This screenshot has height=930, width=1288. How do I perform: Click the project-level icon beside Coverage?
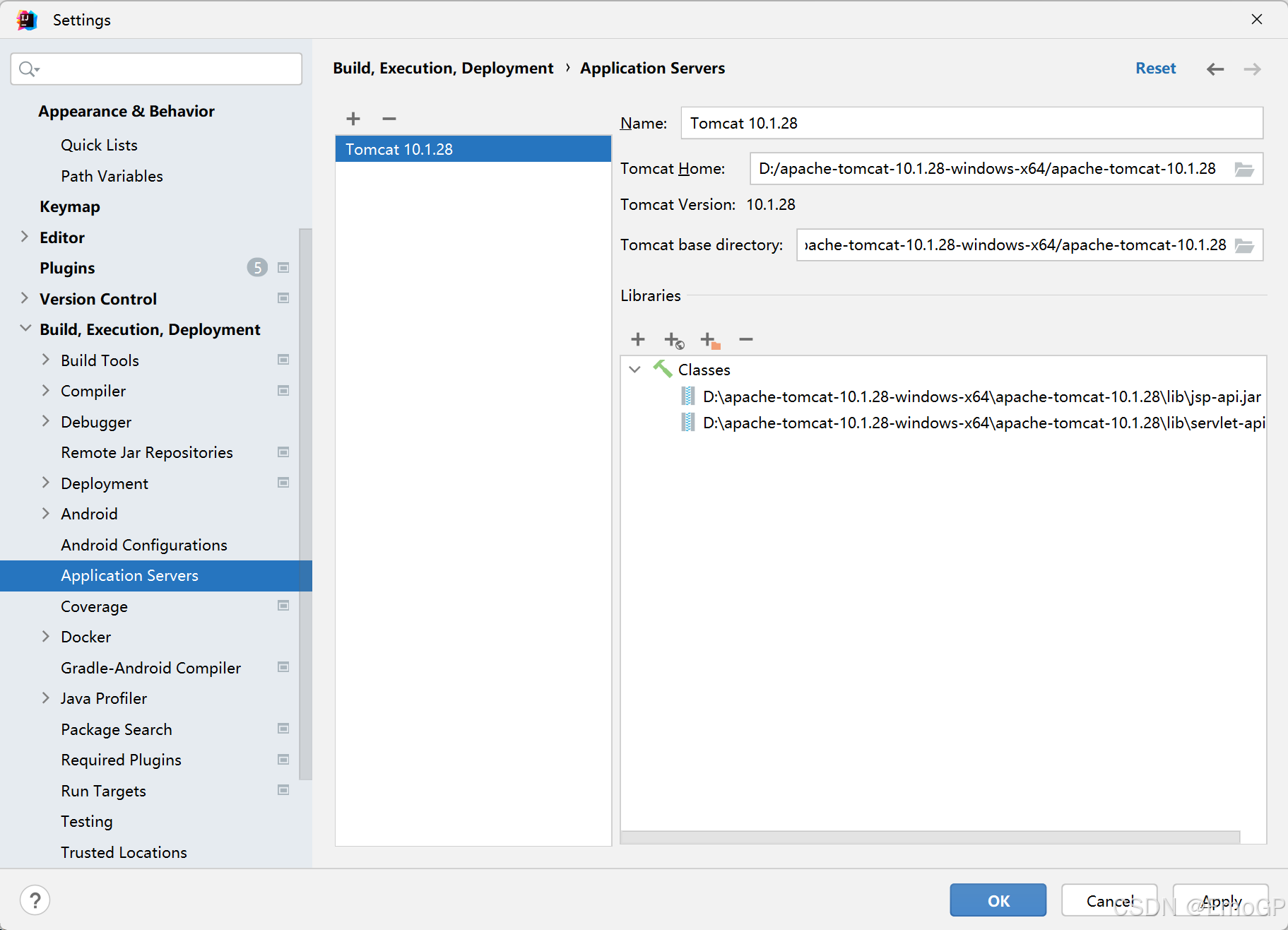point(283,606)
